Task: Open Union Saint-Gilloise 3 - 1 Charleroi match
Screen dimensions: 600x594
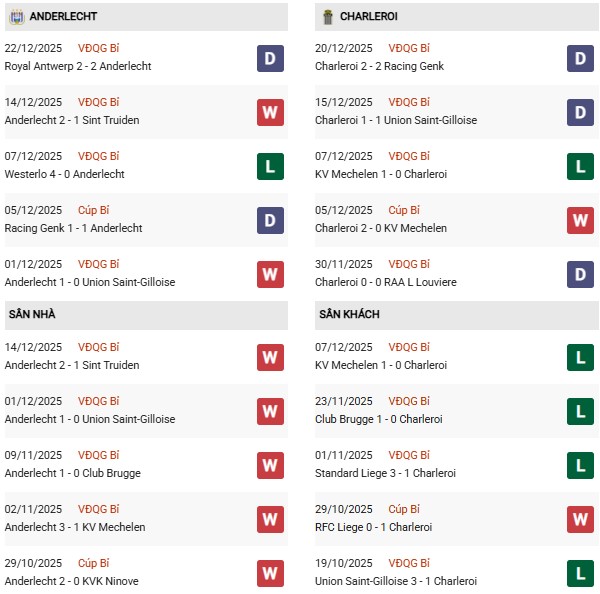Action: (395, 581)
